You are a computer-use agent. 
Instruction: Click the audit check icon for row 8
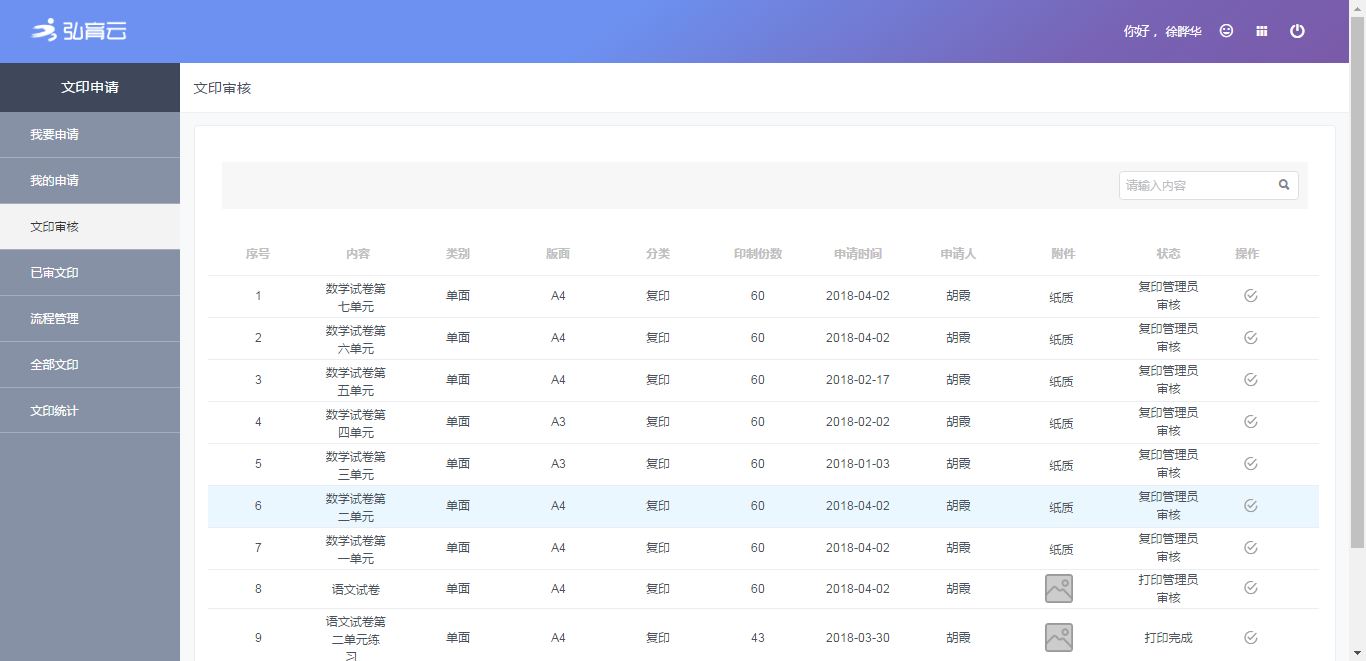[x=1250, y=588]
